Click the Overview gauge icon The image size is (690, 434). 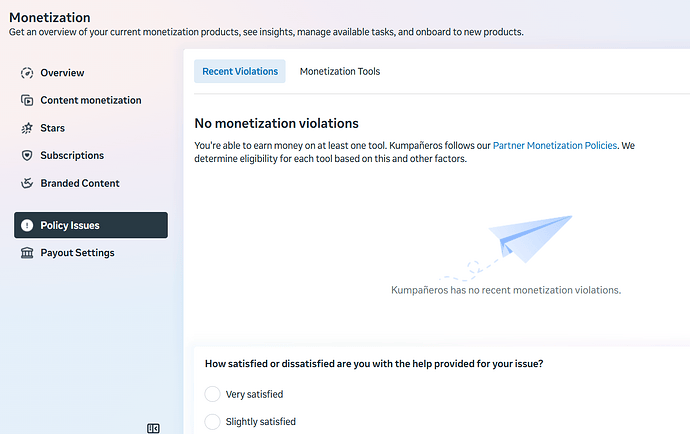[28, 73]
